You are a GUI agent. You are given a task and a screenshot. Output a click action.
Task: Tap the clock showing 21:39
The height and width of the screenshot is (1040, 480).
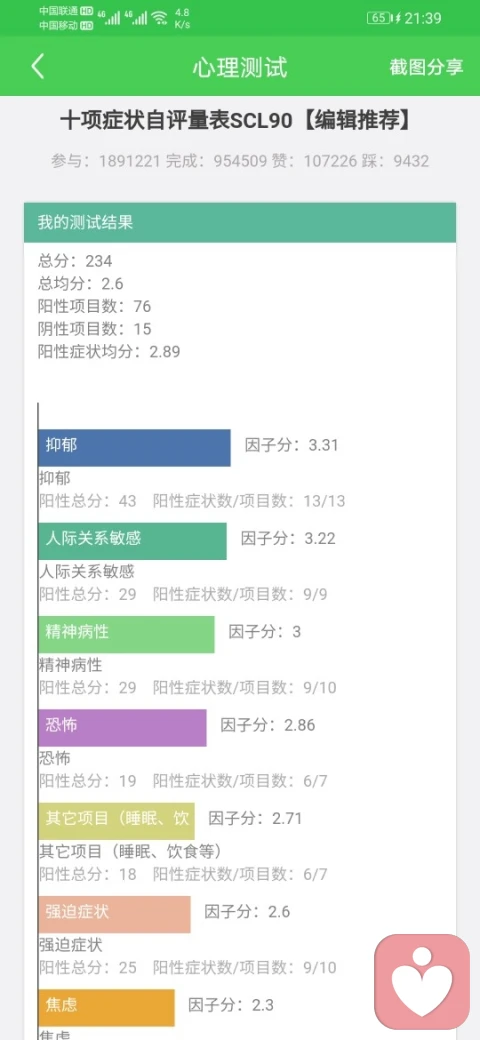[x=422, y=18]
